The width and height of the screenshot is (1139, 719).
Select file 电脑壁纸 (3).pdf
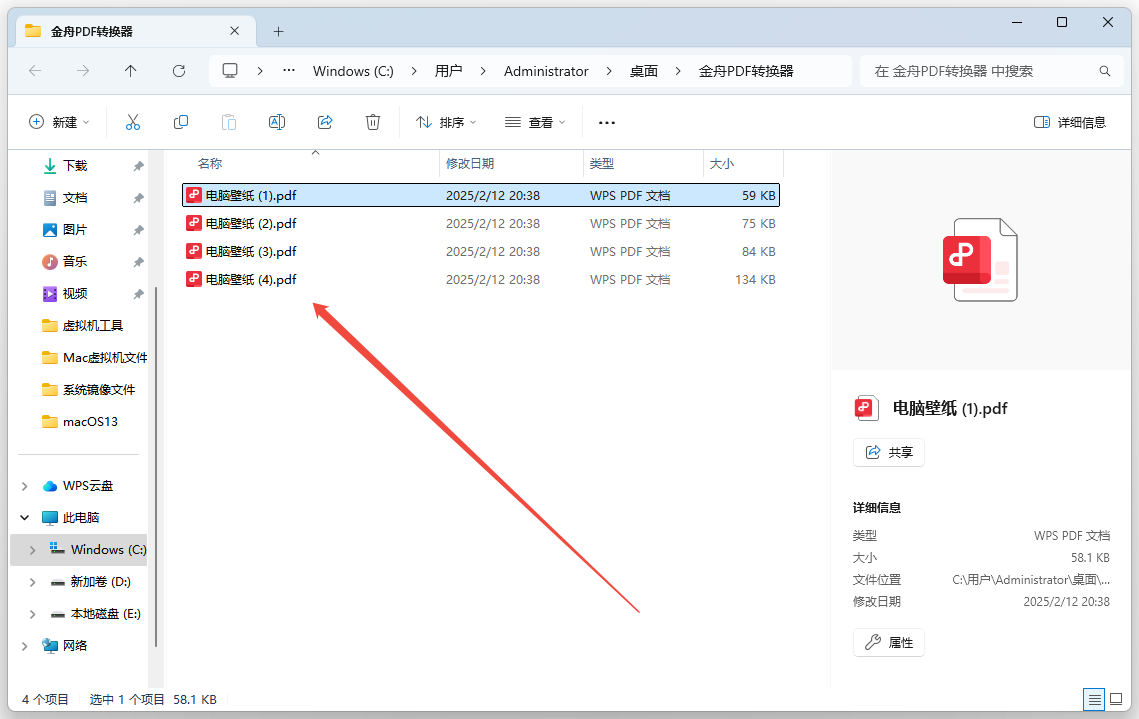pos(481,251)
